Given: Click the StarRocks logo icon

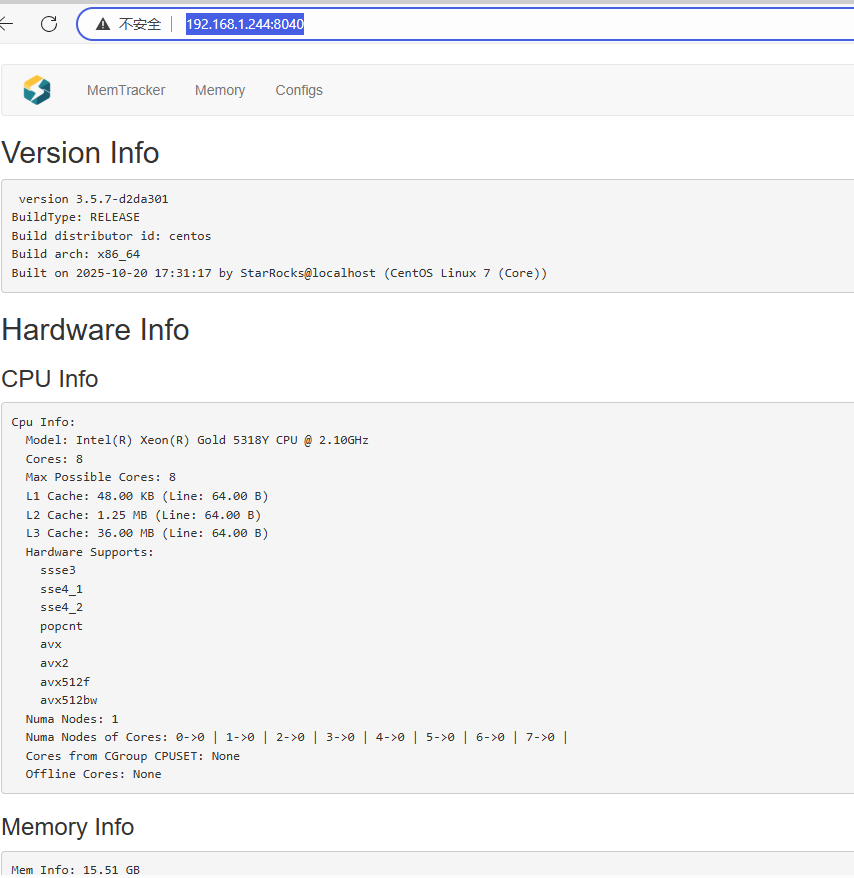Looking at the screenshot, I should coord(37,90).
